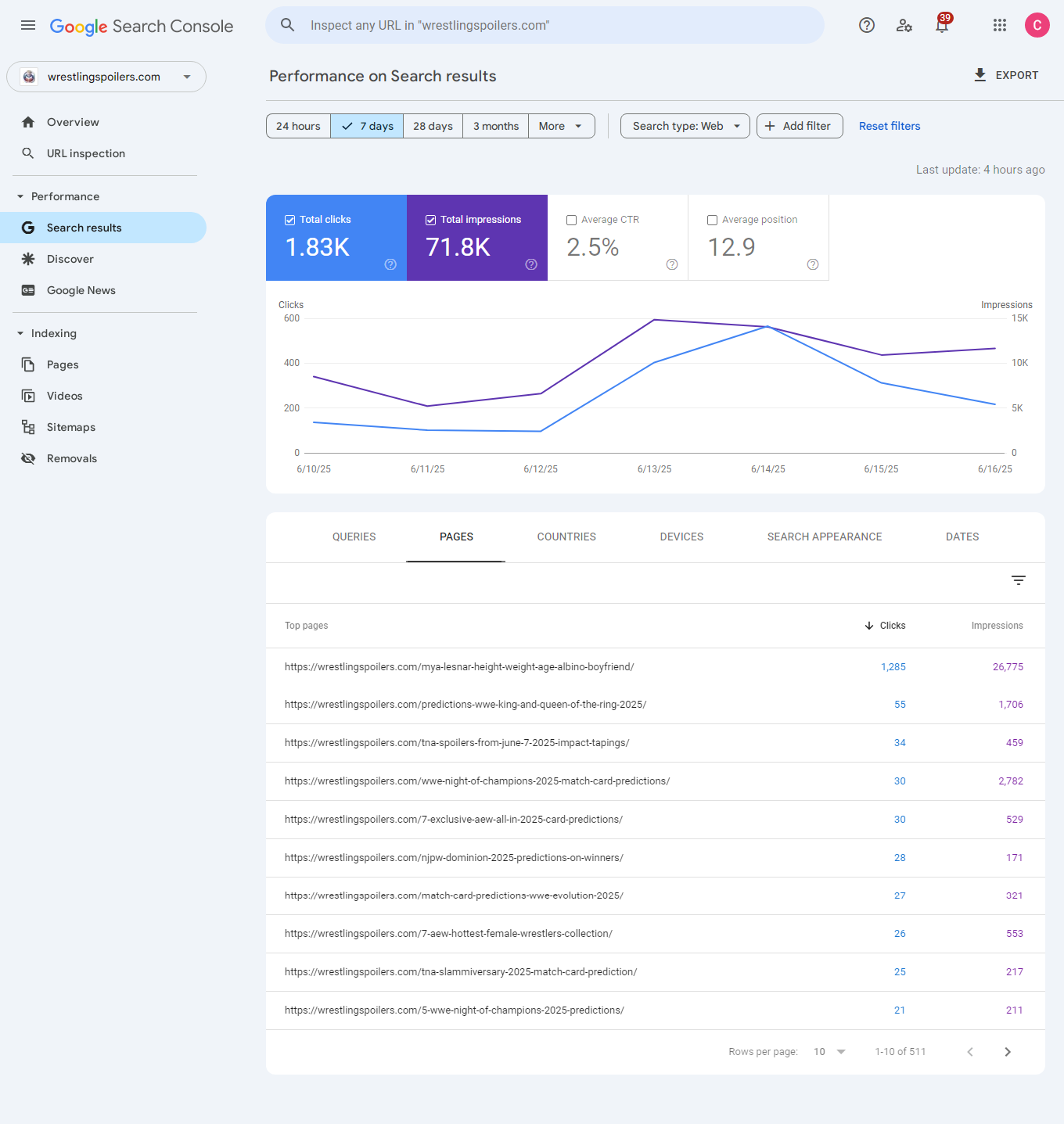Collapse the Indexing sidebar section
The width and height of the screenshot is (1064, 1127).
[20, 333]
